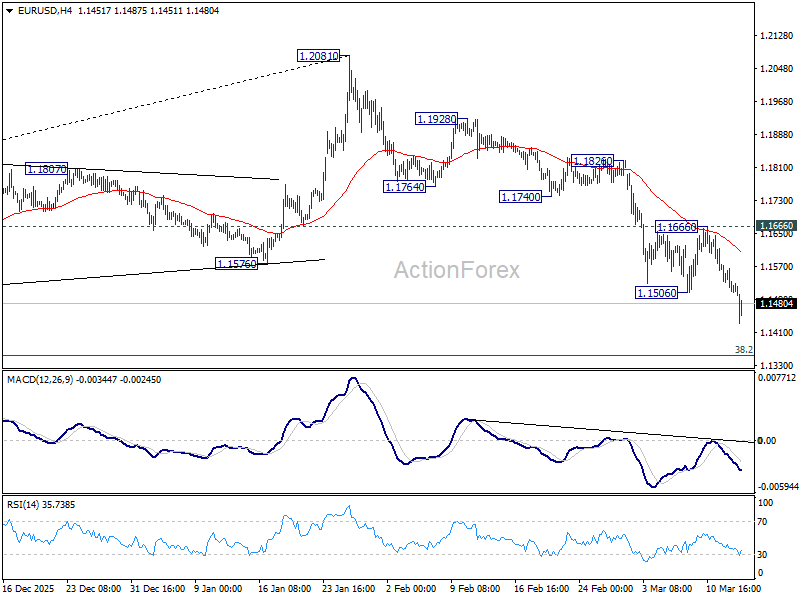Click the 10 Mar 16:00 time axis label
Image resolution: width=800 pixels, height=600 pixels.
733,589
